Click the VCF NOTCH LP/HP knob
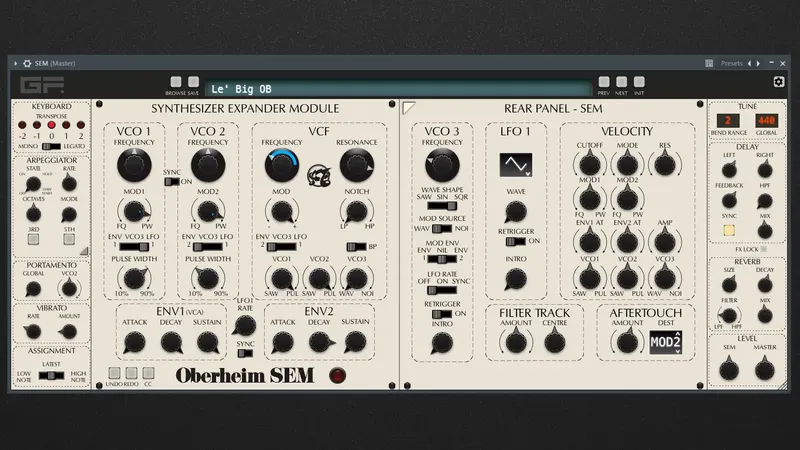This screenshot has width=800, height=450. point(357,211)
